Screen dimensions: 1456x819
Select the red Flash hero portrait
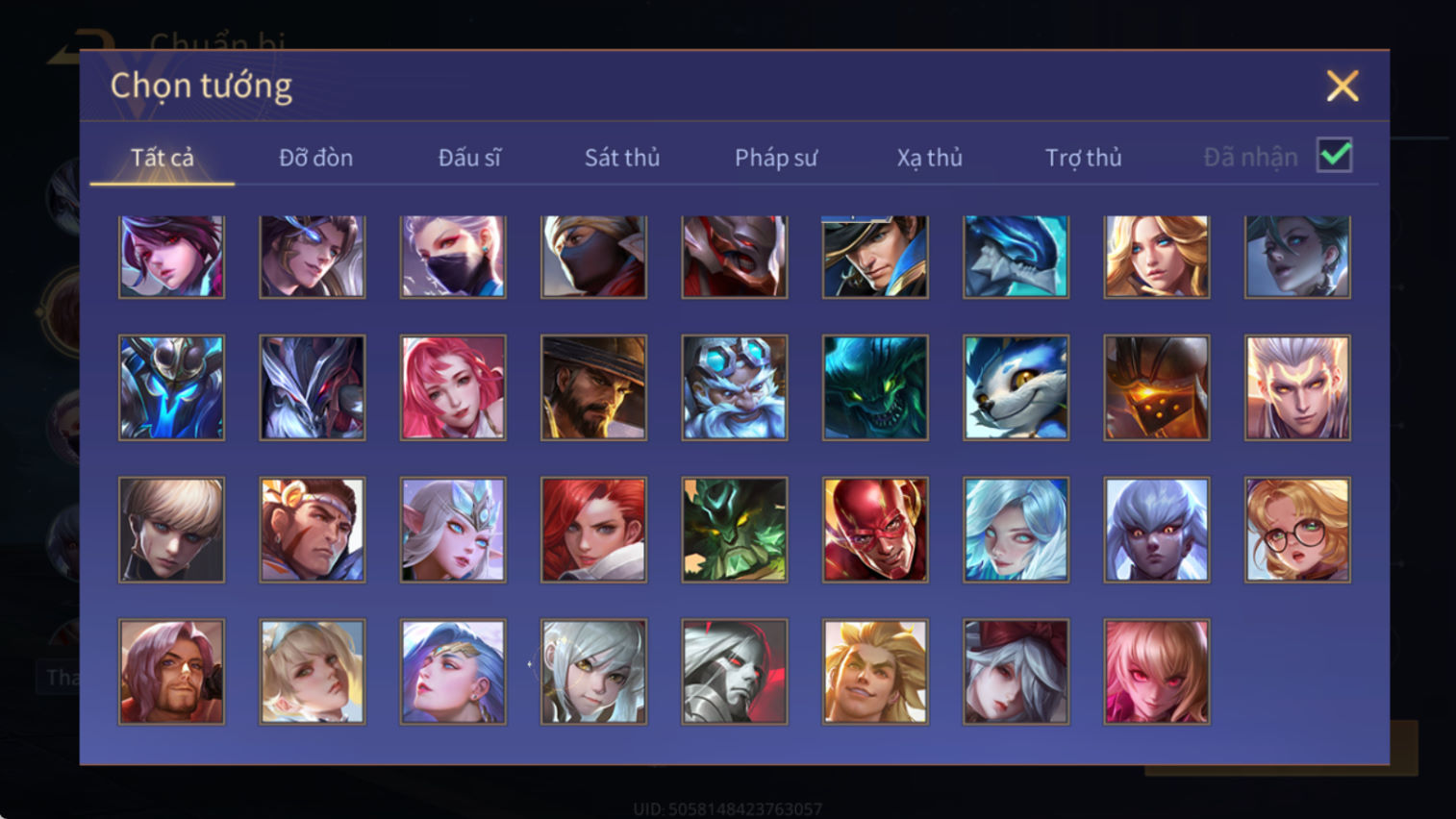coord(875,530)
